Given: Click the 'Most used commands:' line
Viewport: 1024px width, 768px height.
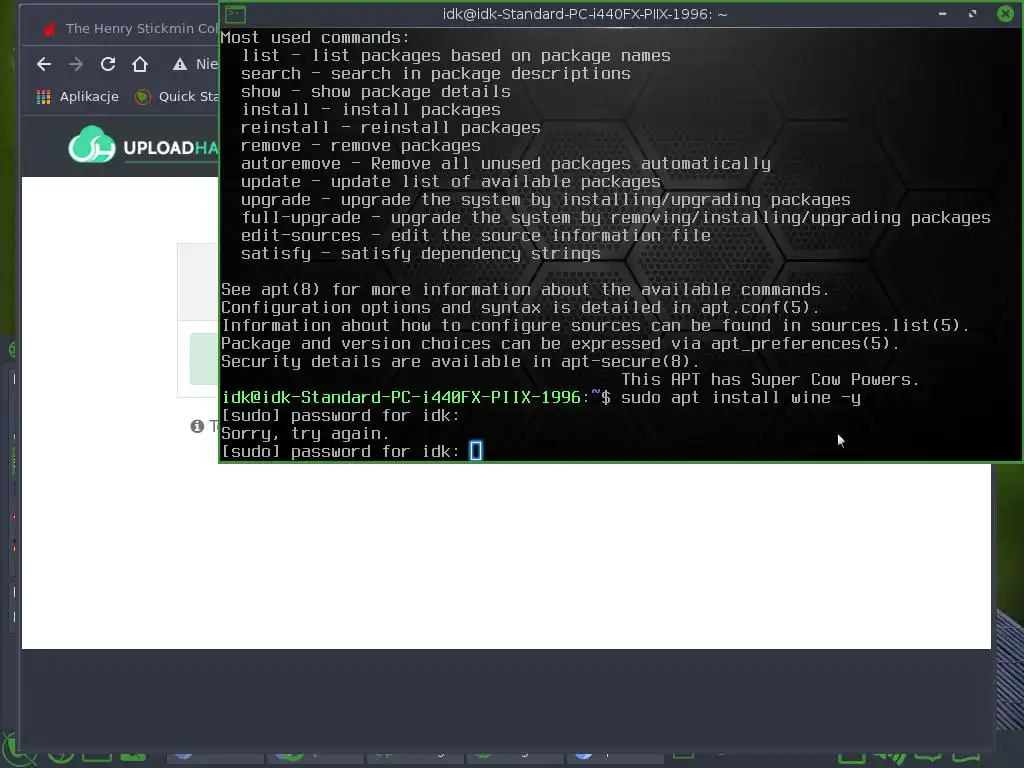Looking at the screenshot, I should pyautogui.click(x=315, y=38).
